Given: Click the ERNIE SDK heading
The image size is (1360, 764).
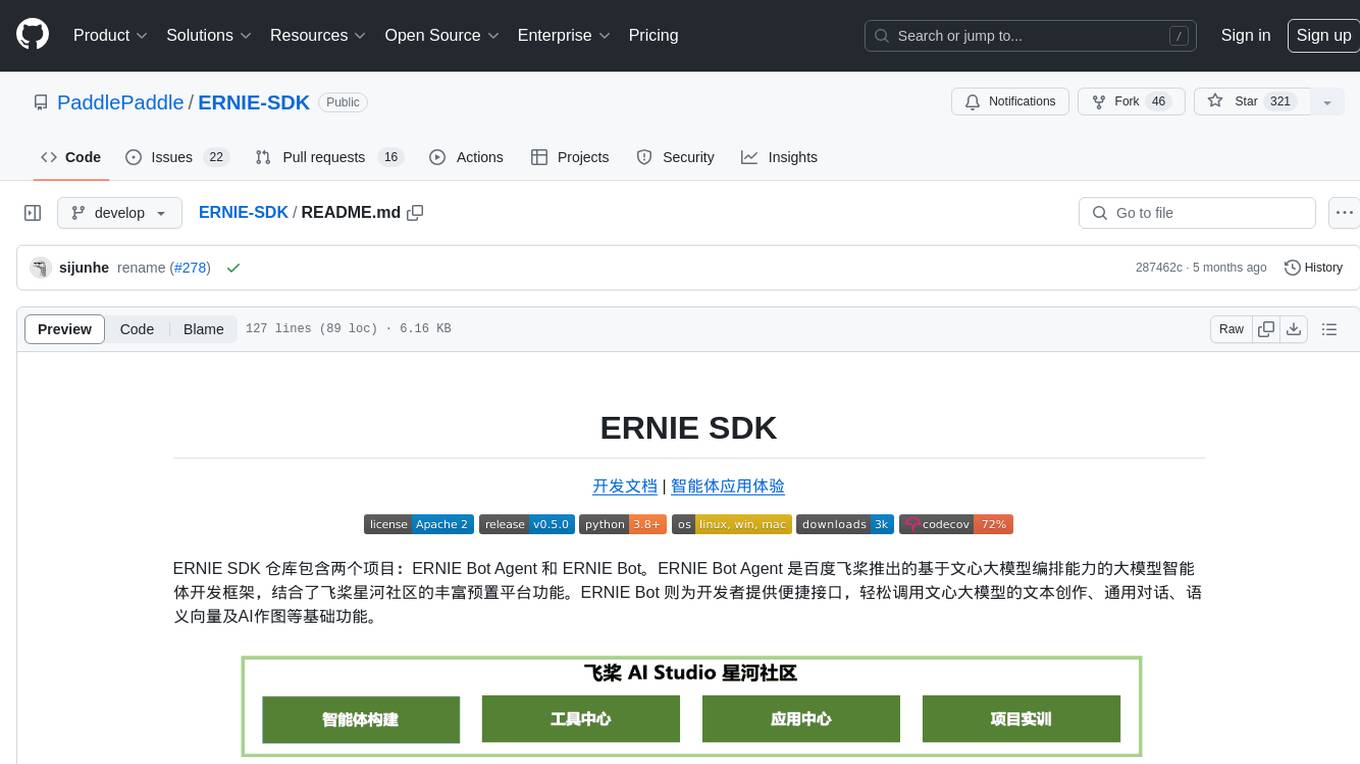Looking at the screenshot, I should click(x=689, y=428).
